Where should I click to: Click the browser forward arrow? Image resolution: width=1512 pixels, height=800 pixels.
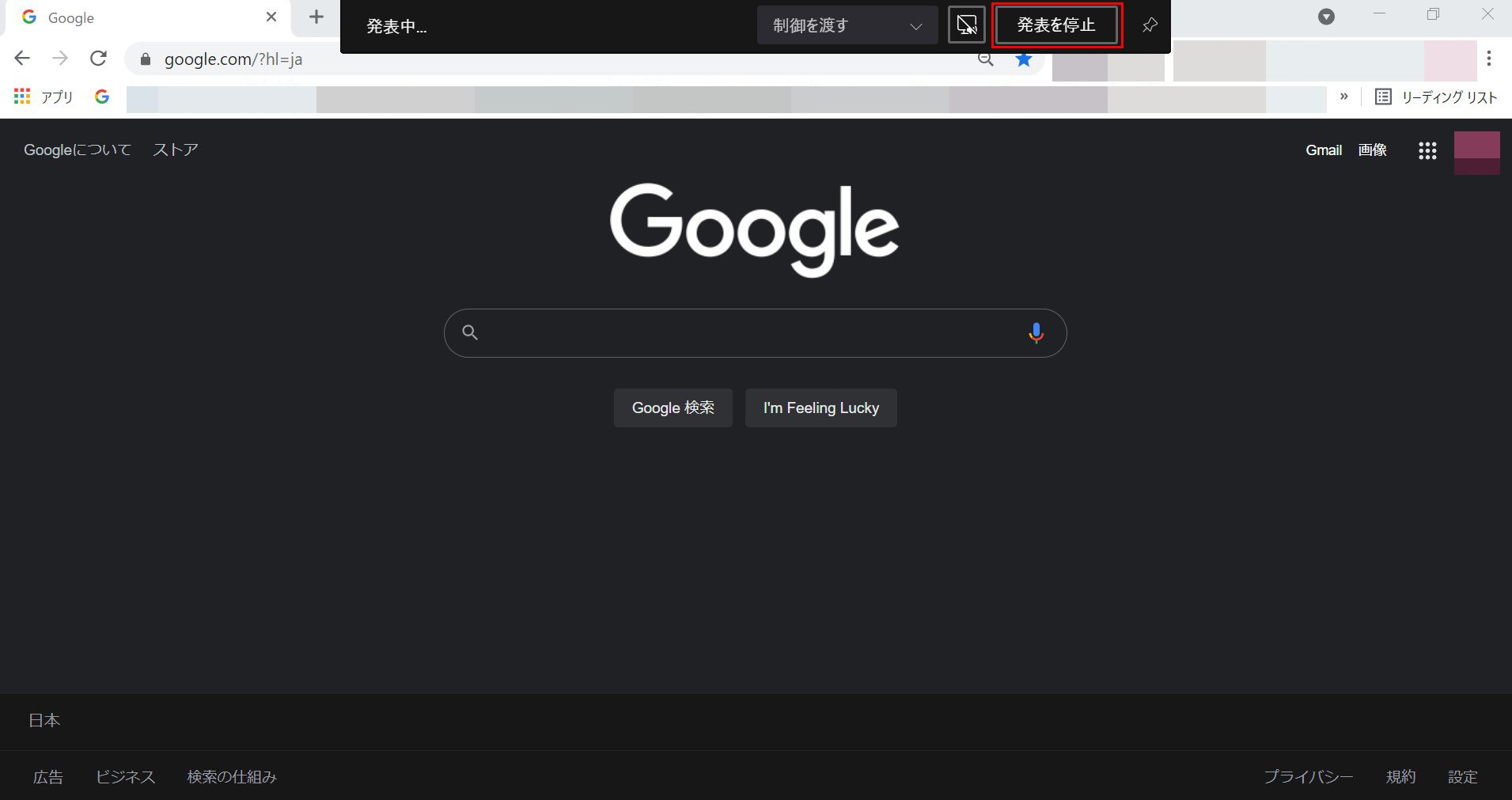60,59
